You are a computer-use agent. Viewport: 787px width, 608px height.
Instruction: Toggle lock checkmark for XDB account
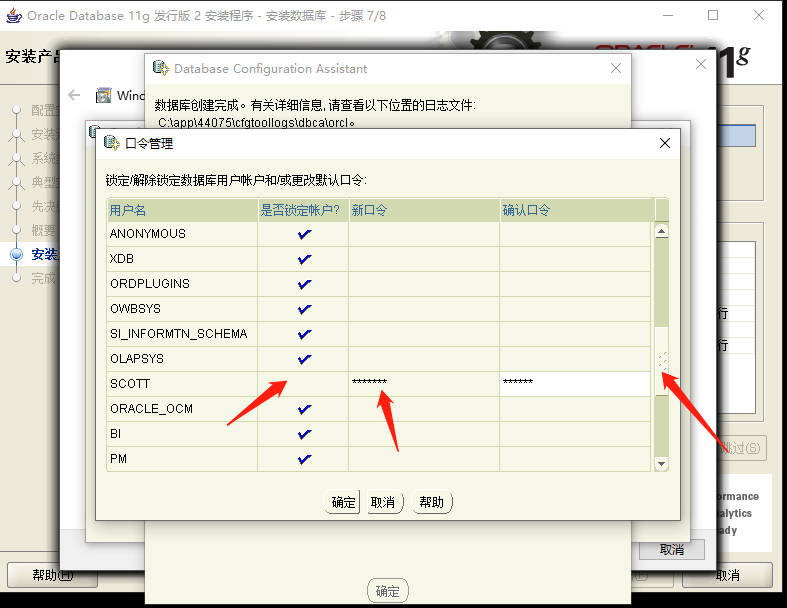tap(304, 259)
